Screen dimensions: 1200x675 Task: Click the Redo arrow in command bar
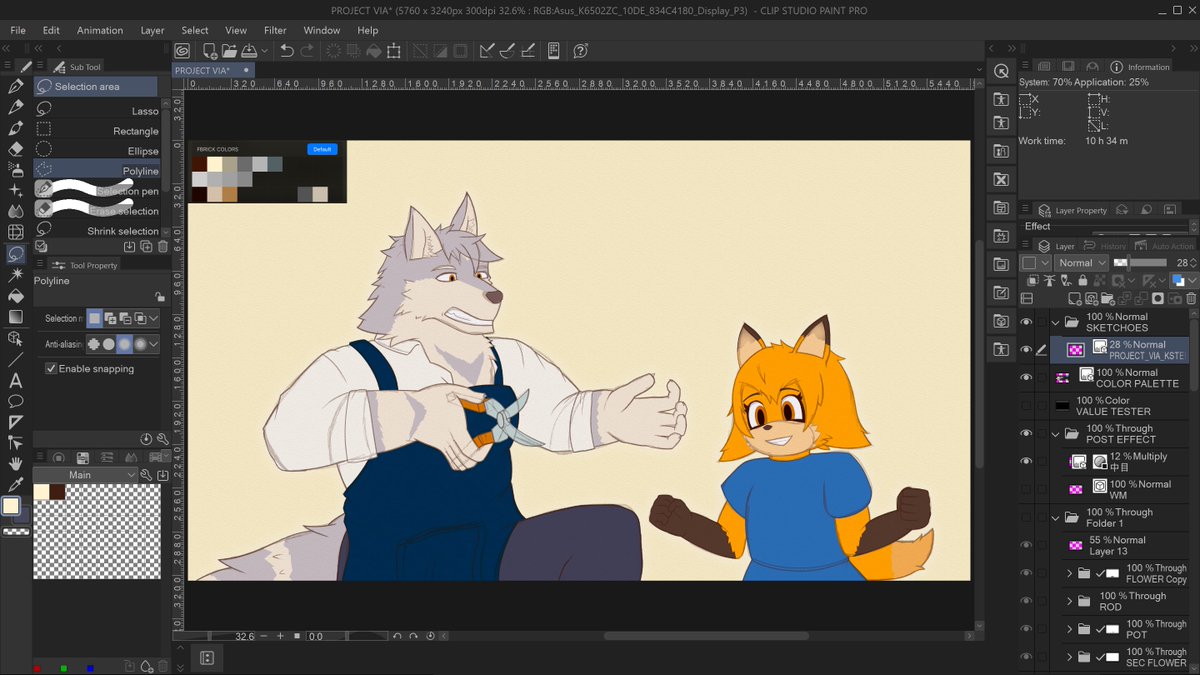pos(306,51)
